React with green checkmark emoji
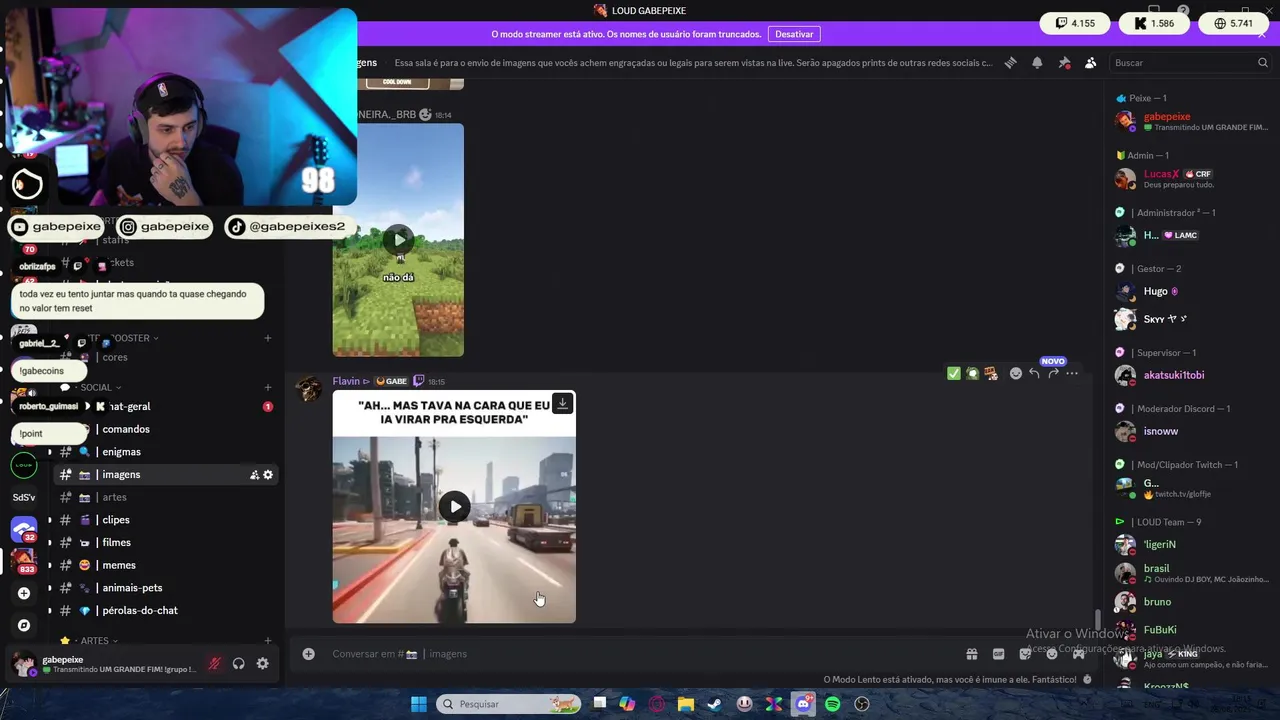1280x720 pixels. tap(954, 373)
